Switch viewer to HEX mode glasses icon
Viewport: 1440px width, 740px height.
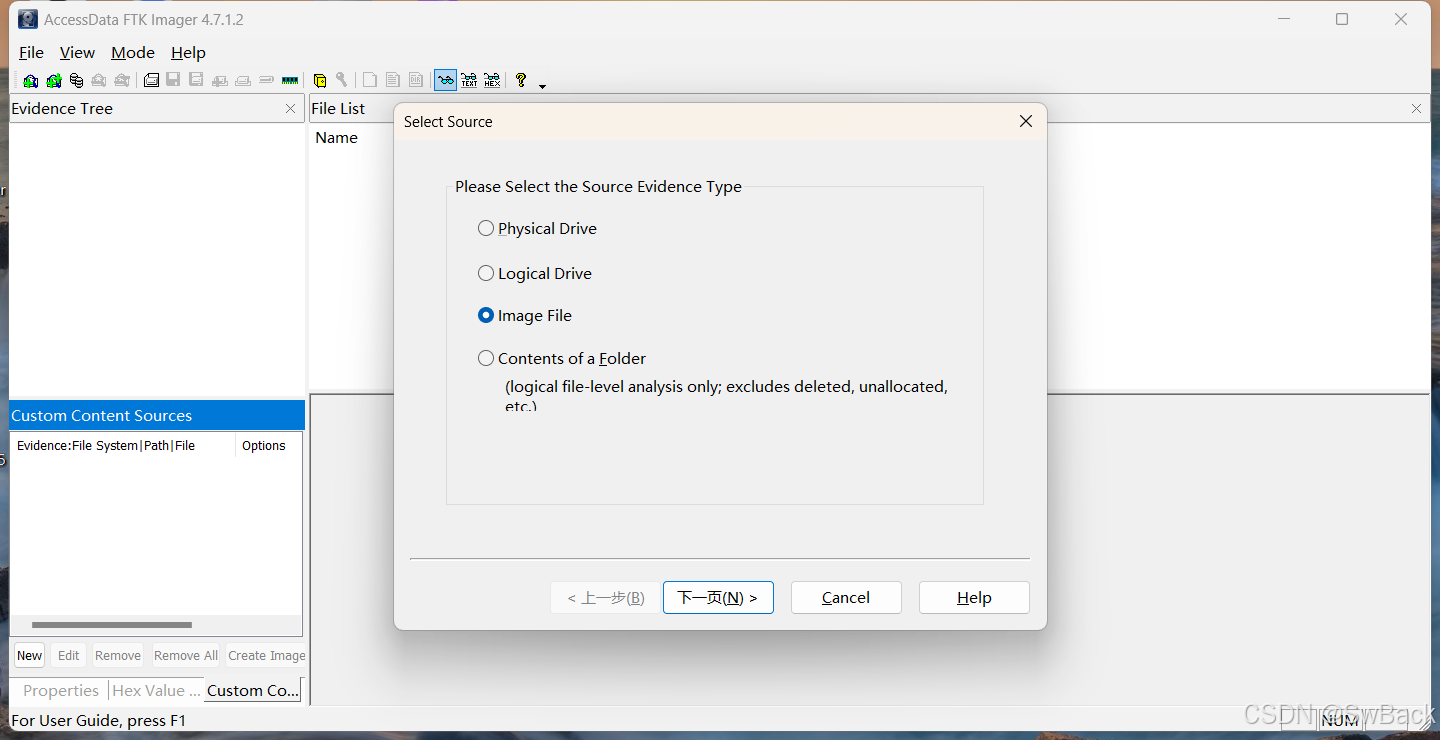pyautogui.click(x=492, y=81)
